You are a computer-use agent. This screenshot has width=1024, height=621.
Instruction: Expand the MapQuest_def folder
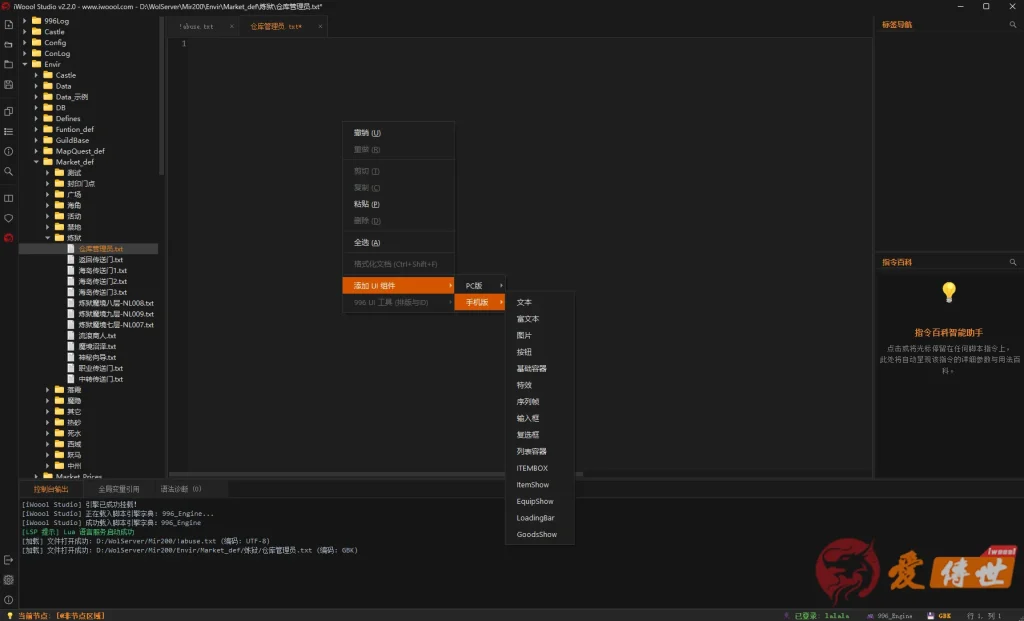[37, 151]
